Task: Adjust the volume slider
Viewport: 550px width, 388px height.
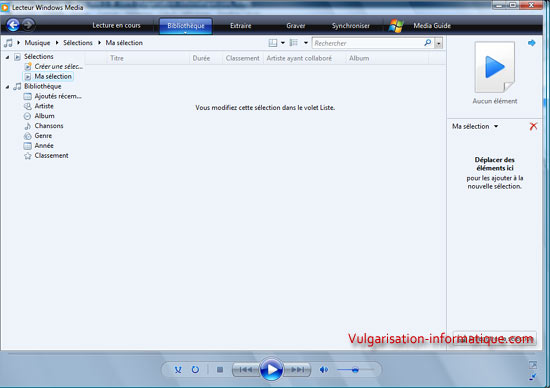Action: (x=355, y=369)
